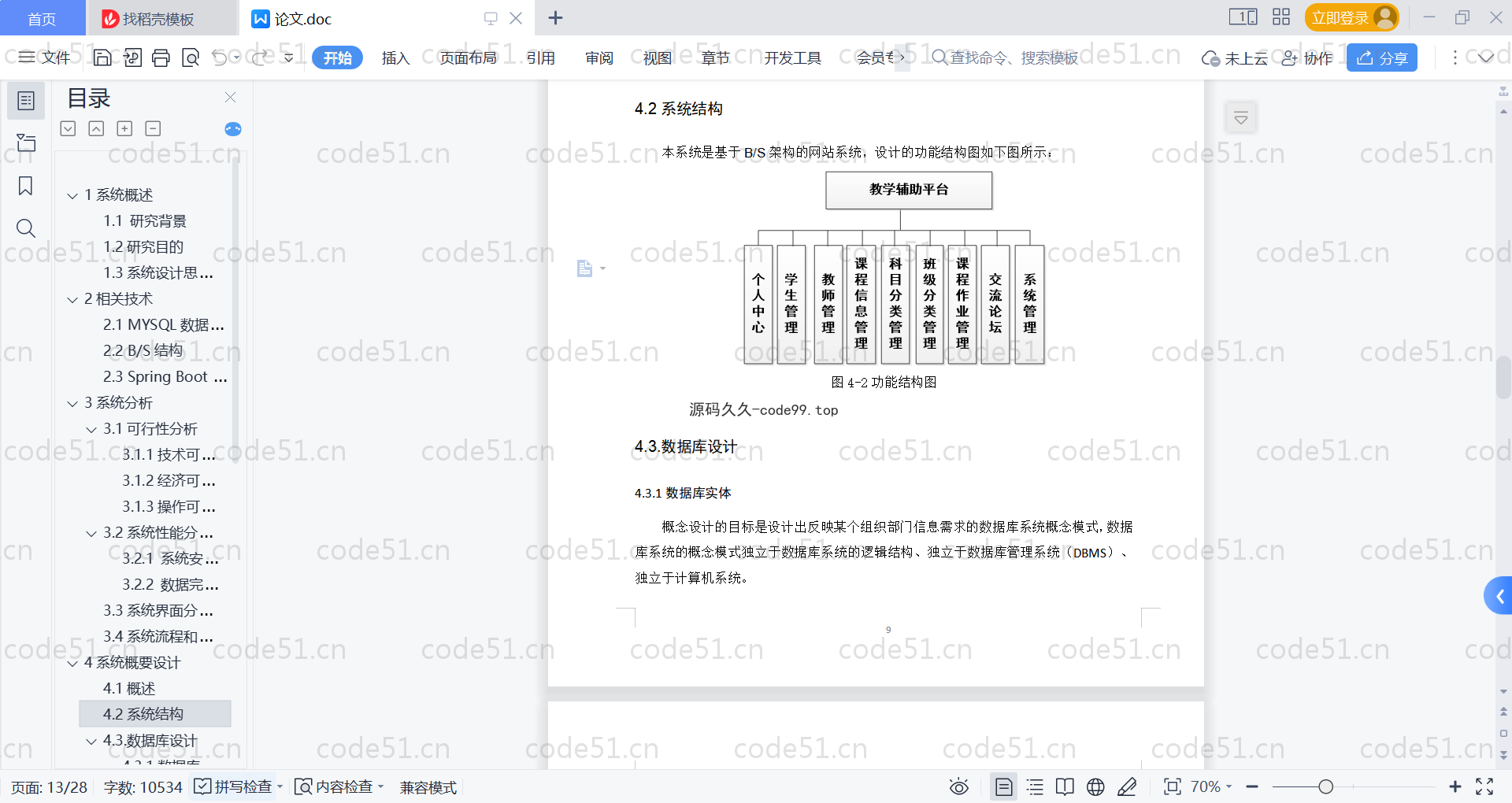This screenshot has width=1512, height=803.
Task: Click the vertical scrollbar thumb
Action: coord(1503,376)
